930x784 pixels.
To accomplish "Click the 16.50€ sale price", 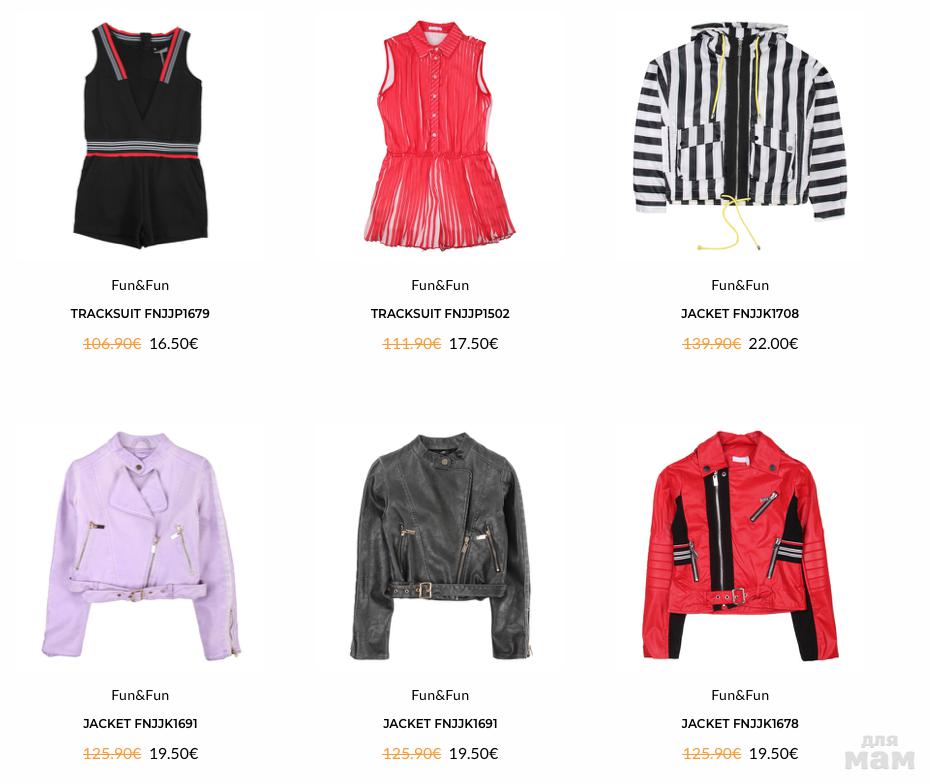I will [x=174, y=343].
